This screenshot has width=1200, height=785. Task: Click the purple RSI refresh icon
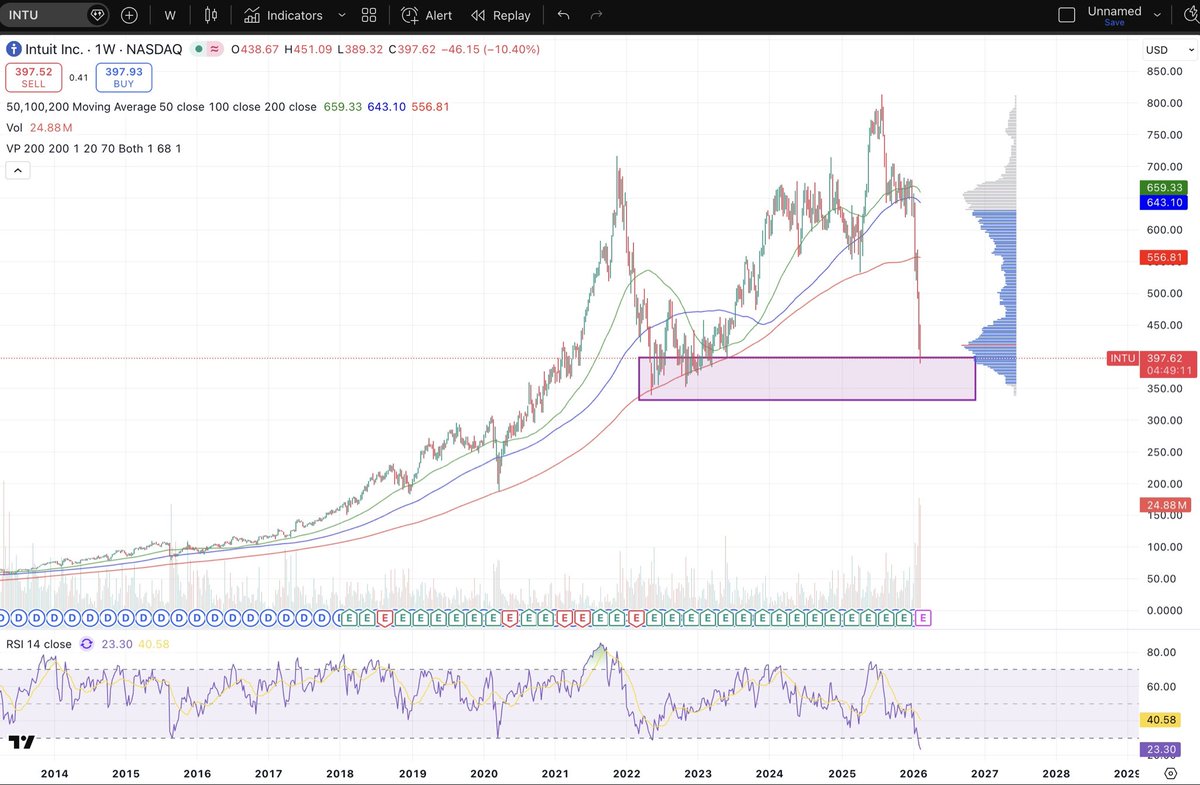tap(86, 644)
